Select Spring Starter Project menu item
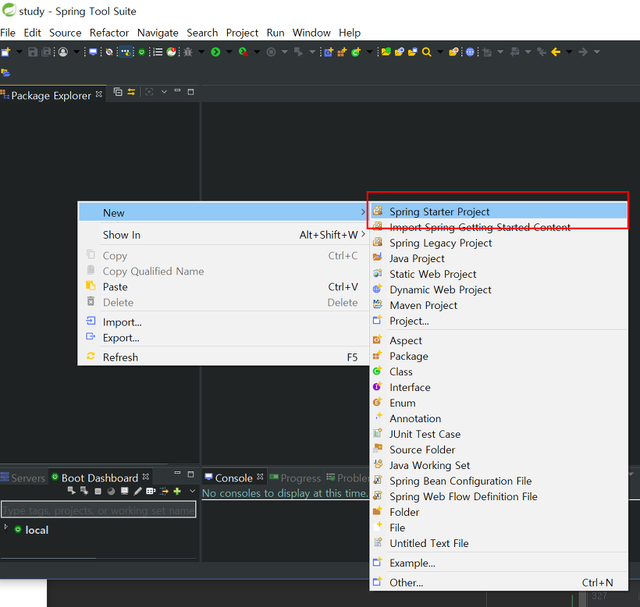This screenshot has height=607, width=640. coord(439,212)
